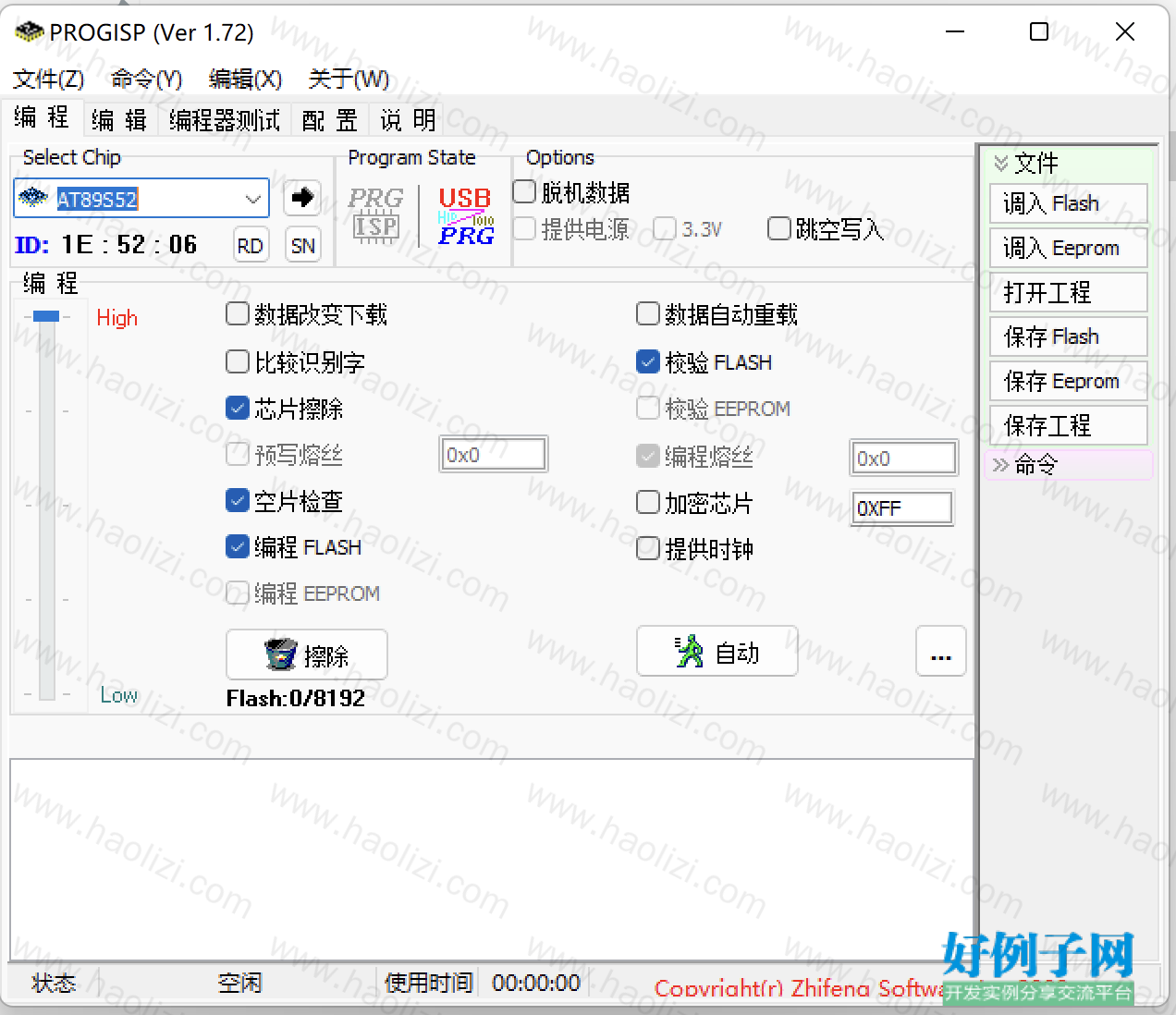Image resolution: width=1176 pixels, height=1015 pixels.
Task: Click the arrow icon next to chip selector
Action: [302, 197]
